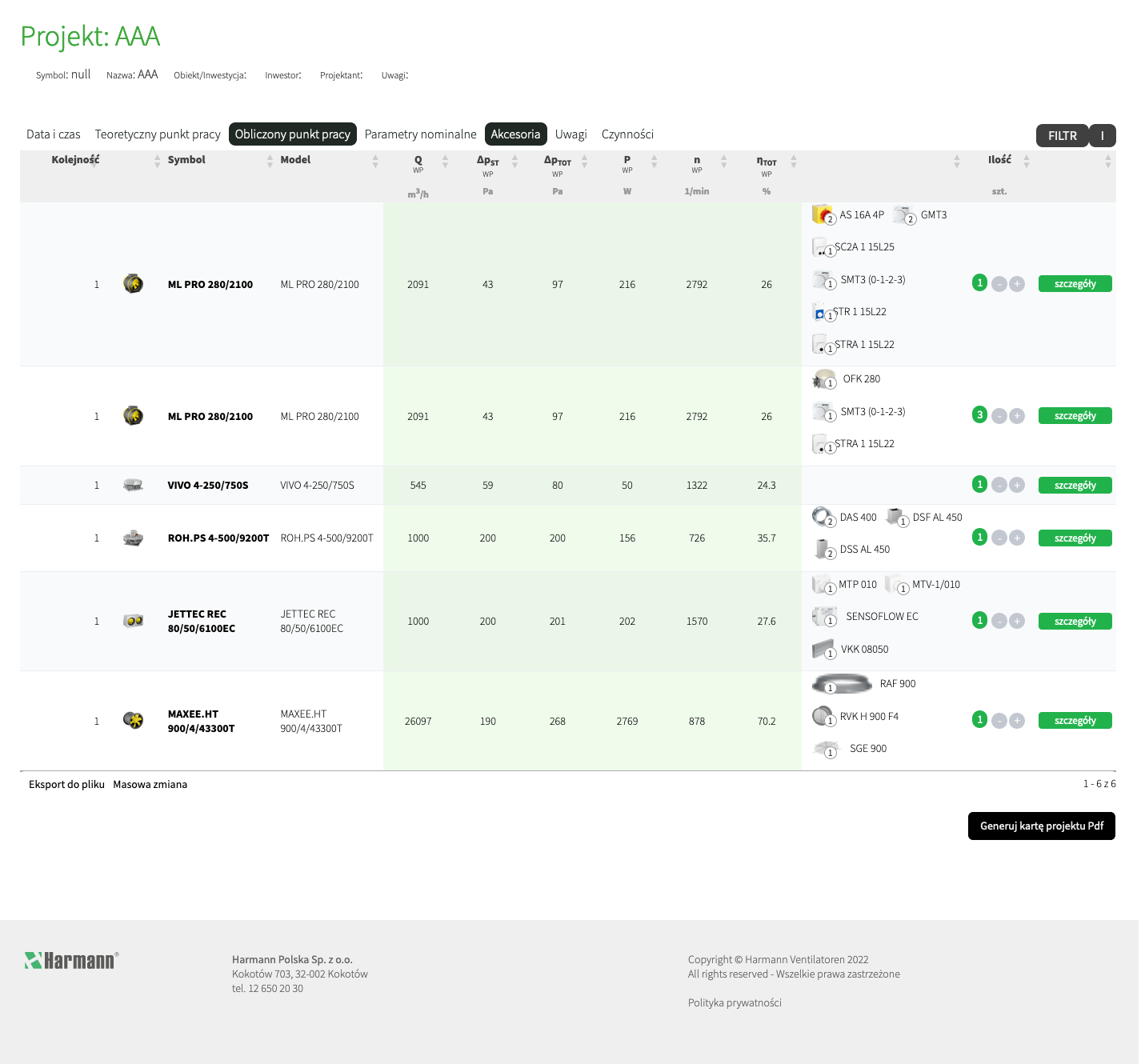1141x1064 pixels.
Task: Open szczegóły for VIVO 4-250/750S
Action: (1075, 485)
